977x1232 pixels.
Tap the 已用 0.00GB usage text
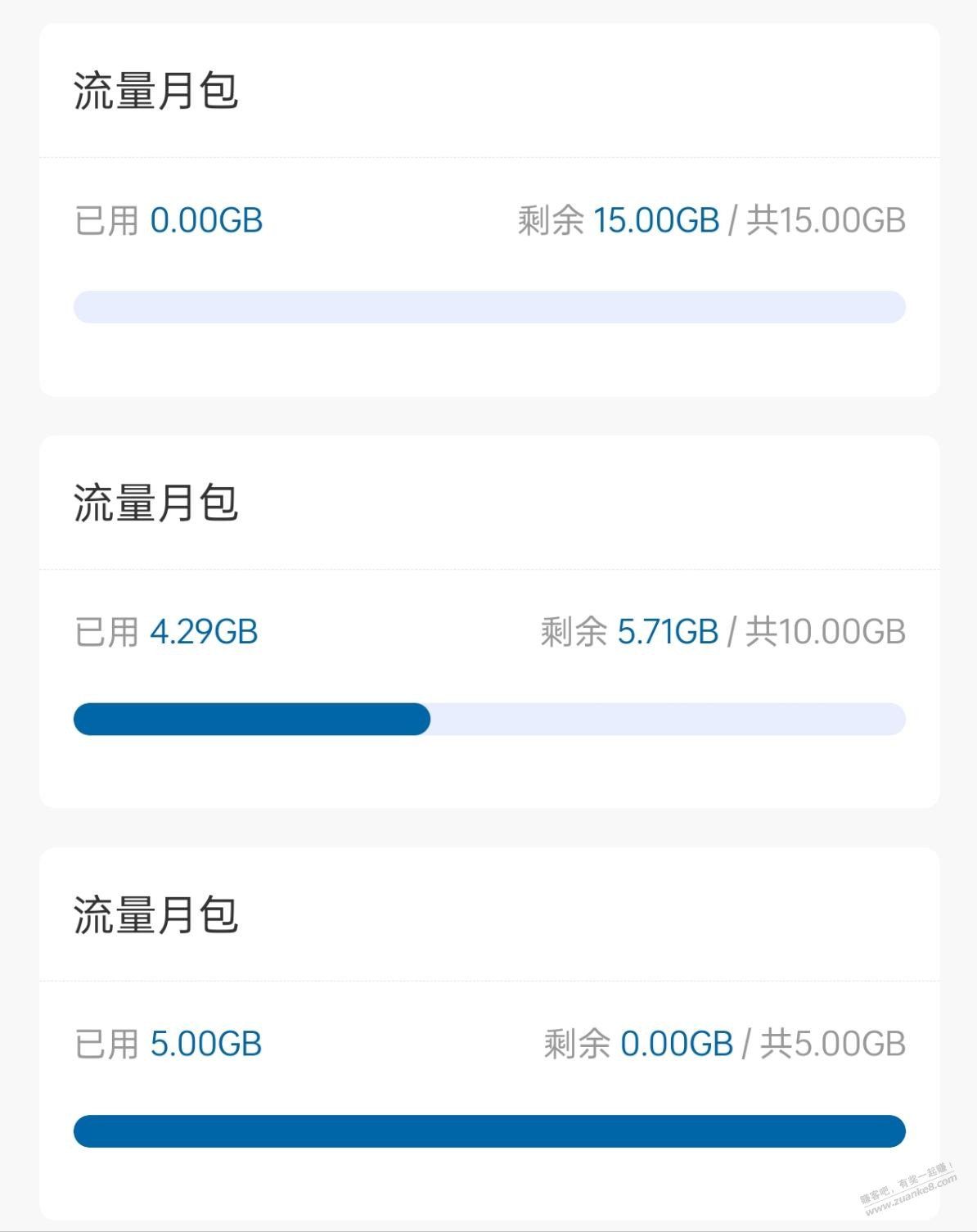pos(169,221)
